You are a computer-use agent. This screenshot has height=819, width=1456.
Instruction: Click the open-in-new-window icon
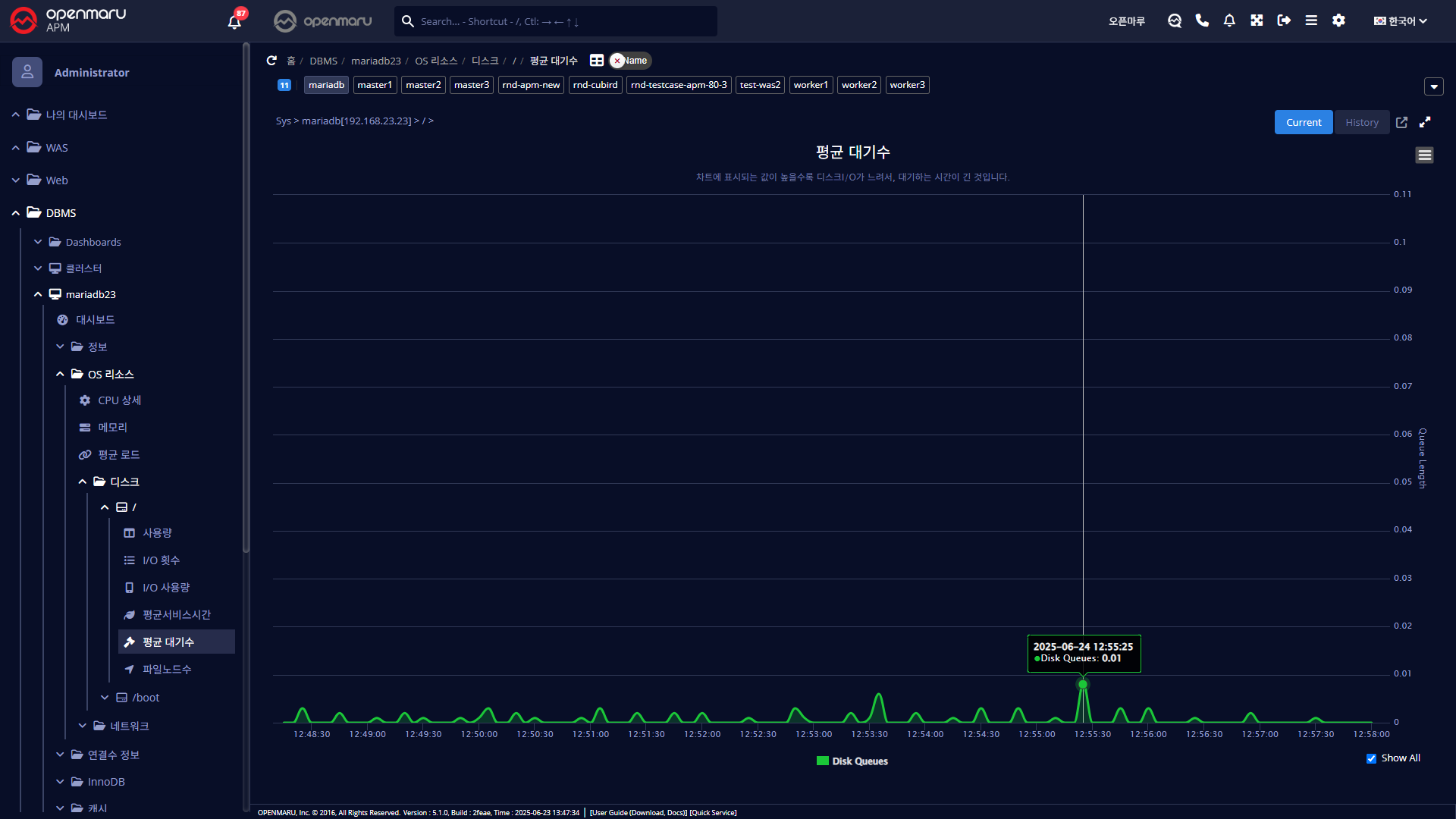1401,122
